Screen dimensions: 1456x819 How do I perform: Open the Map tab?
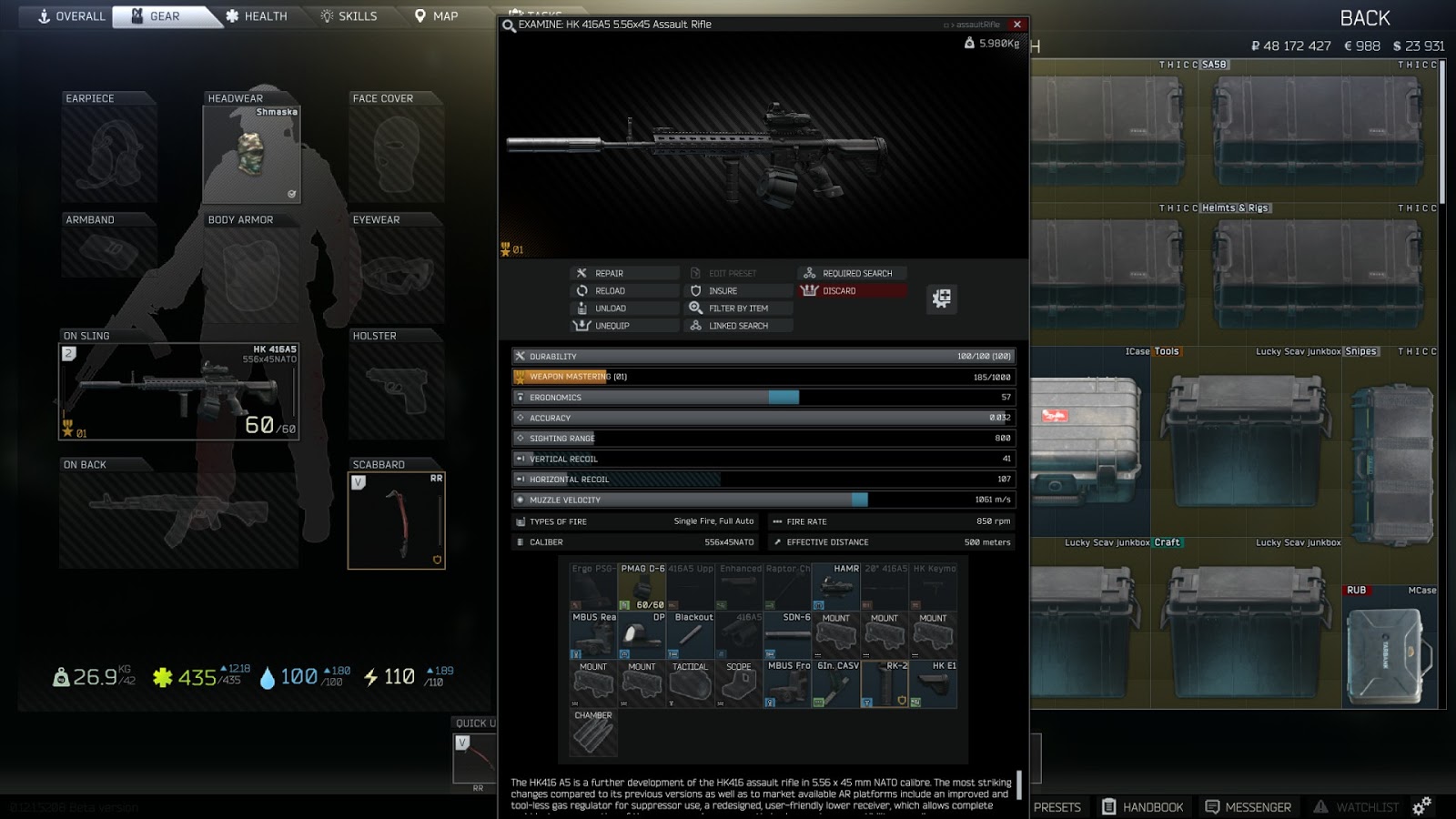coord(437,16)
